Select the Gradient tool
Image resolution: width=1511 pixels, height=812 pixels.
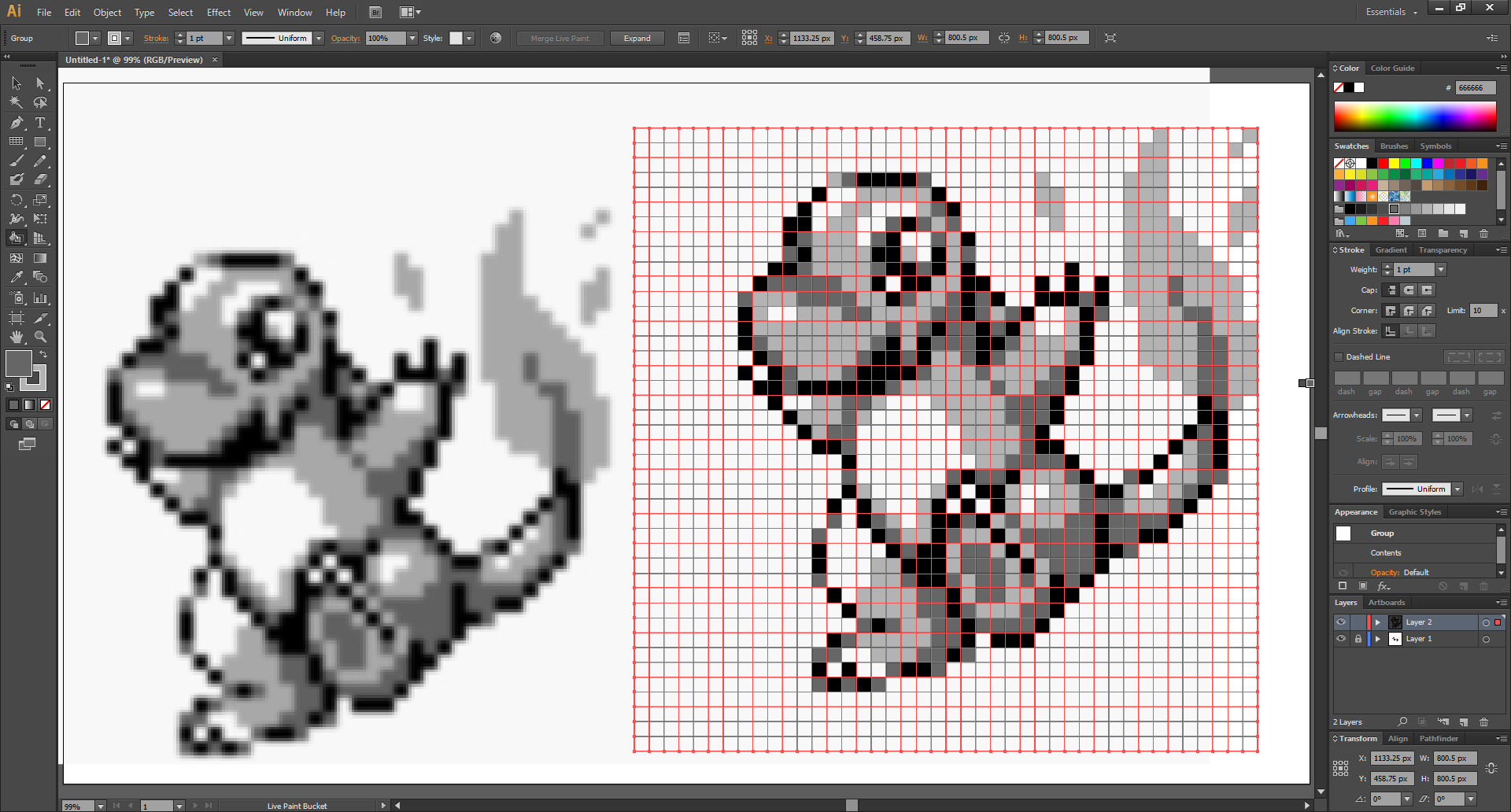(40, 258)
